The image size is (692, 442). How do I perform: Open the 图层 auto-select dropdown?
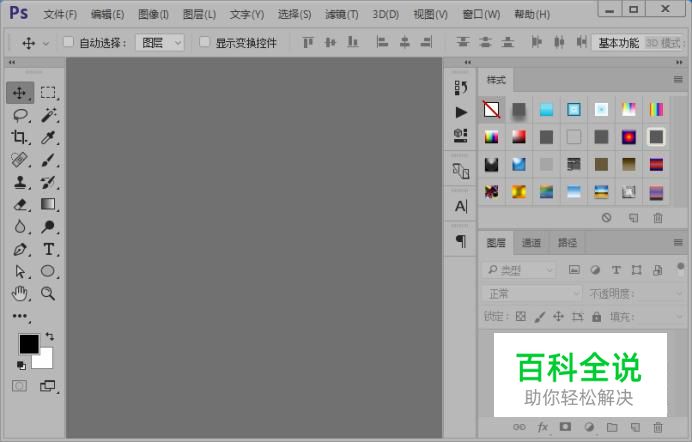(160, 43)
